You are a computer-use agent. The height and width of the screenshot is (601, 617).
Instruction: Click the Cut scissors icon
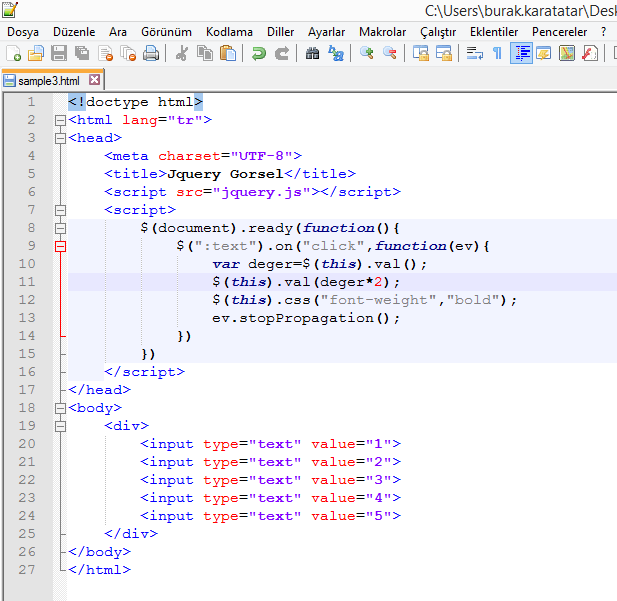pos(181,53)
